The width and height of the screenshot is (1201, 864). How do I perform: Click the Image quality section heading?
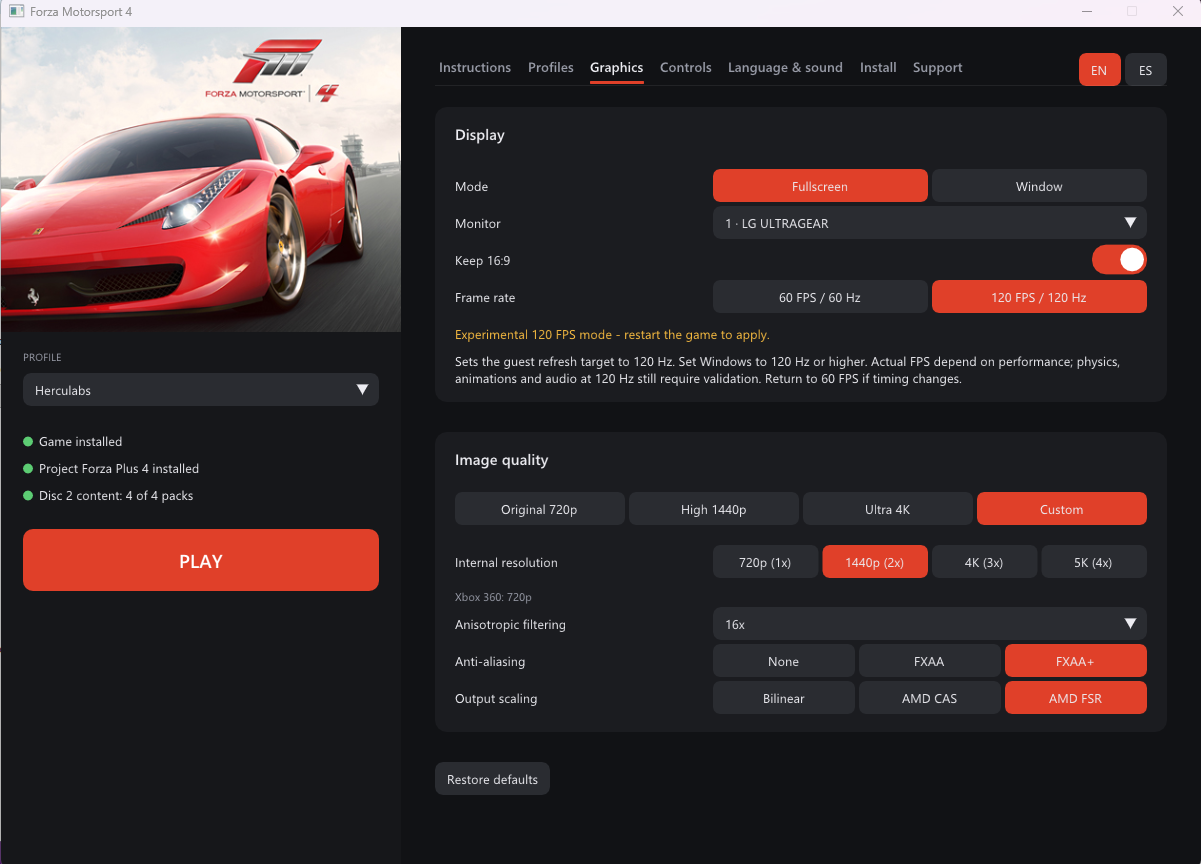click(x=502, y=460)
